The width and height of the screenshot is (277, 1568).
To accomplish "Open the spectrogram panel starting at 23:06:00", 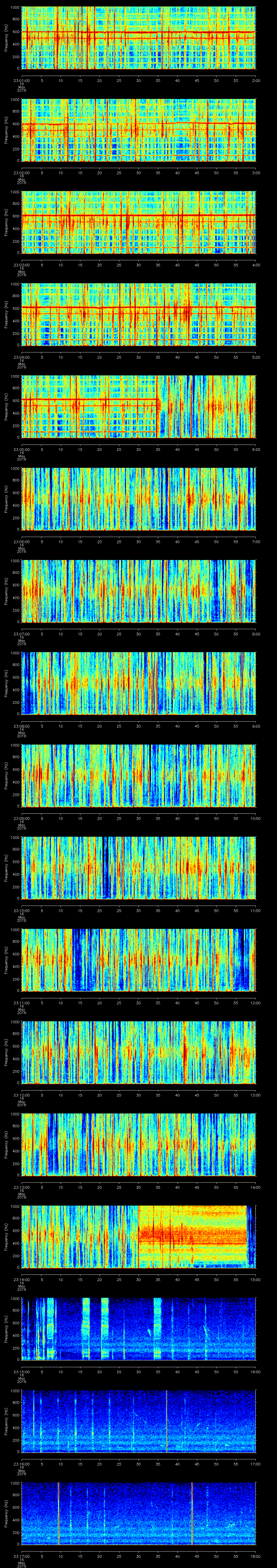I will [x=139, y=499].
